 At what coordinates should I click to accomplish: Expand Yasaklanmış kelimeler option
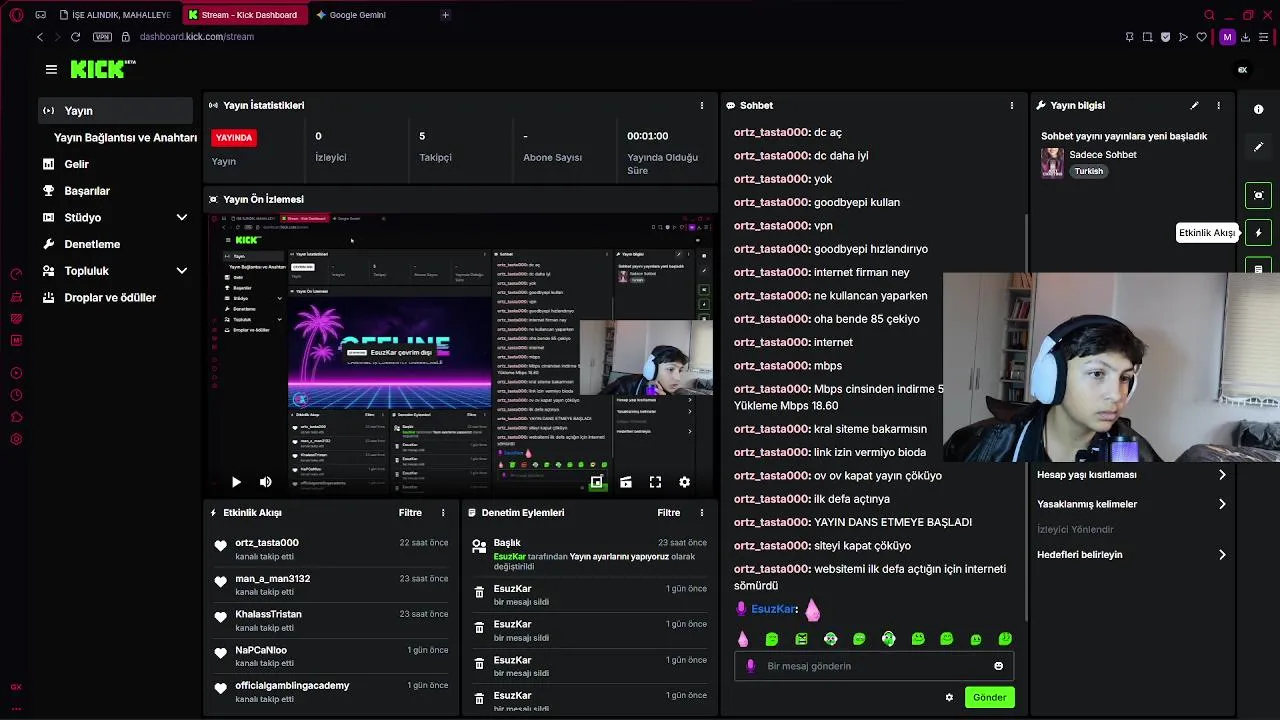tap(1130, 504)
